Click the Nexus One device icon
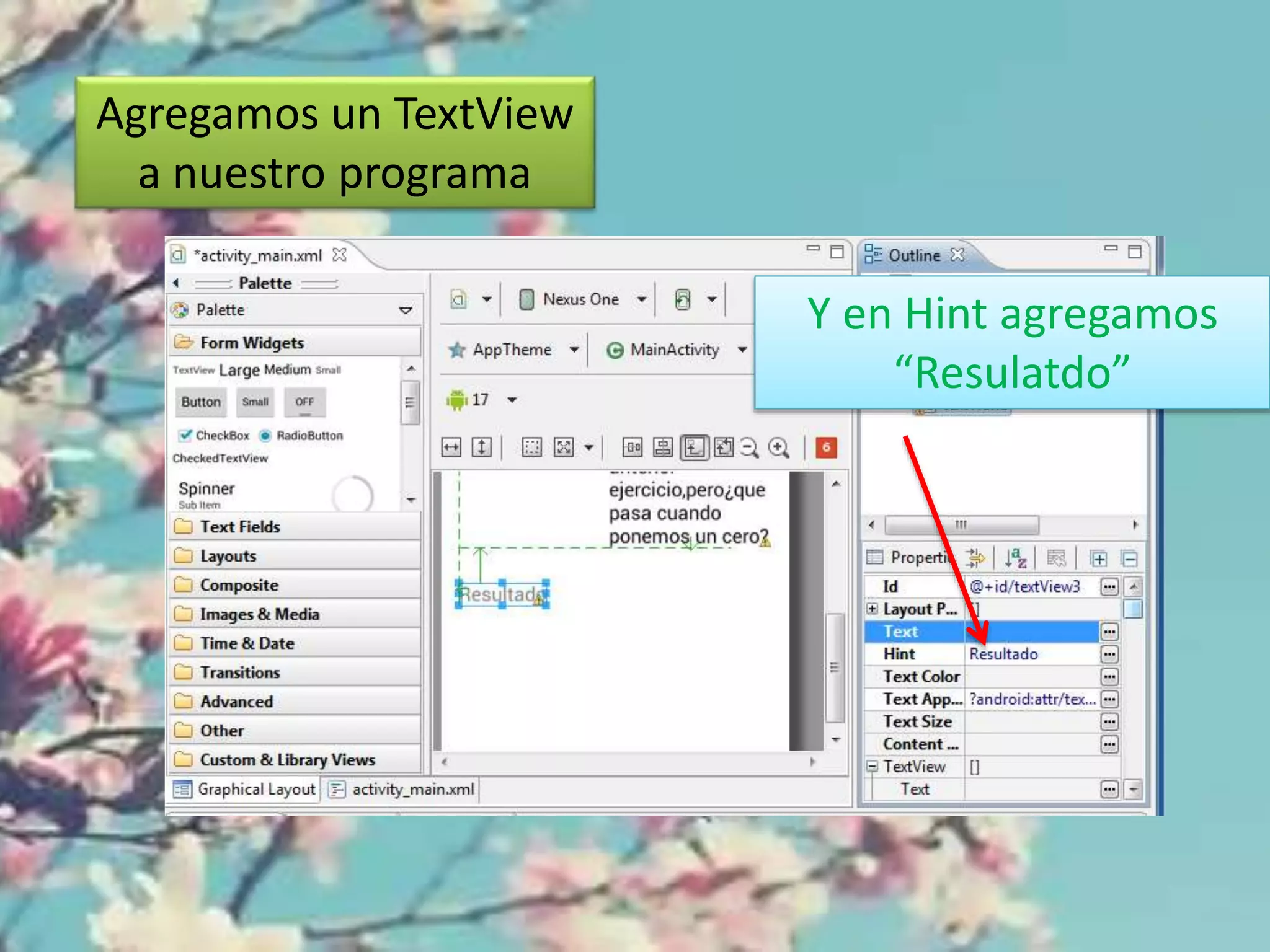The height and width of the screenshot is (952, 1270). pyautogui.click(x=526, y=299)
